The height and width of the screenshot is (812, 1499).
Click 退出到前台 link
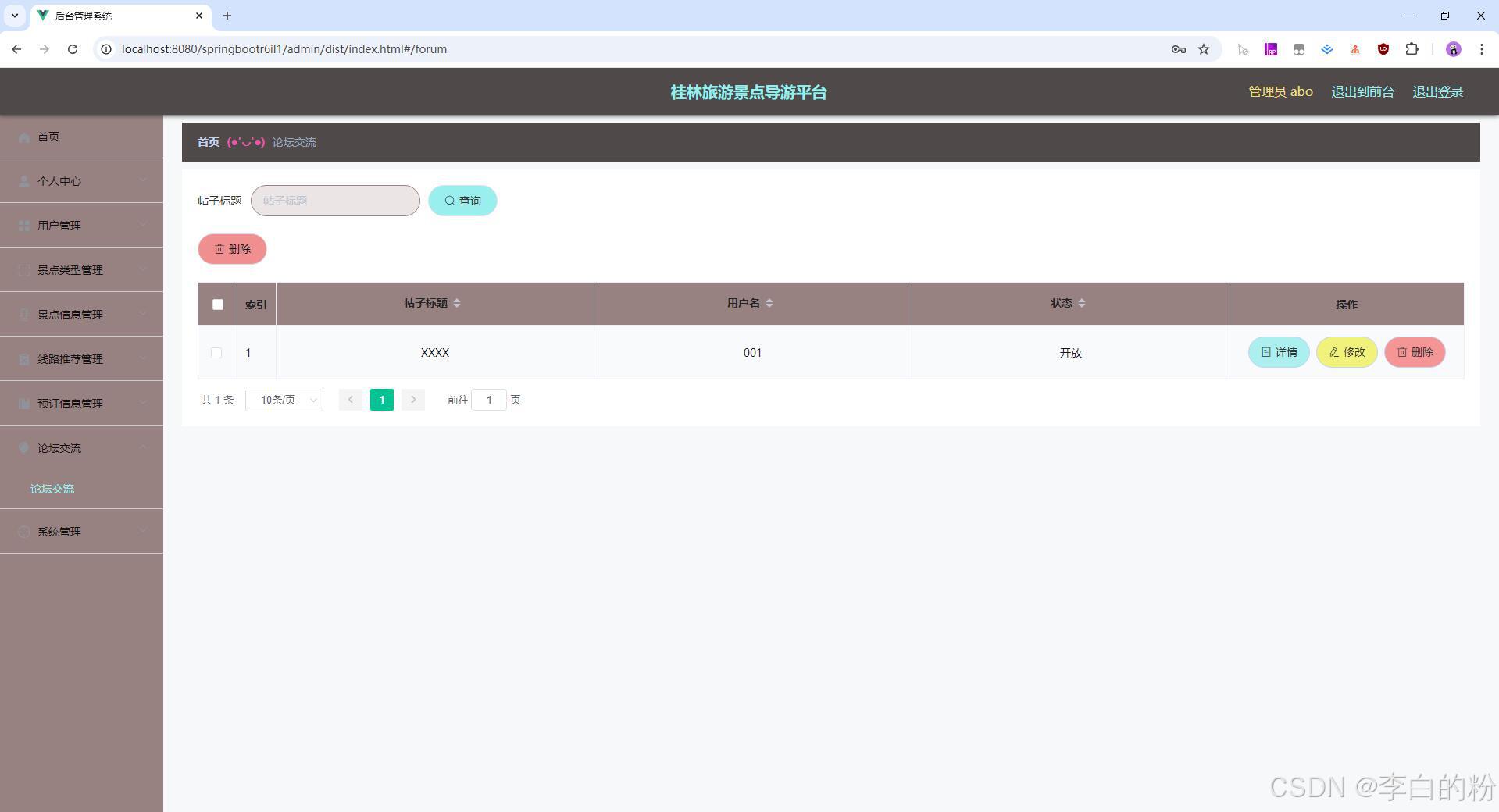point(1362,91)
